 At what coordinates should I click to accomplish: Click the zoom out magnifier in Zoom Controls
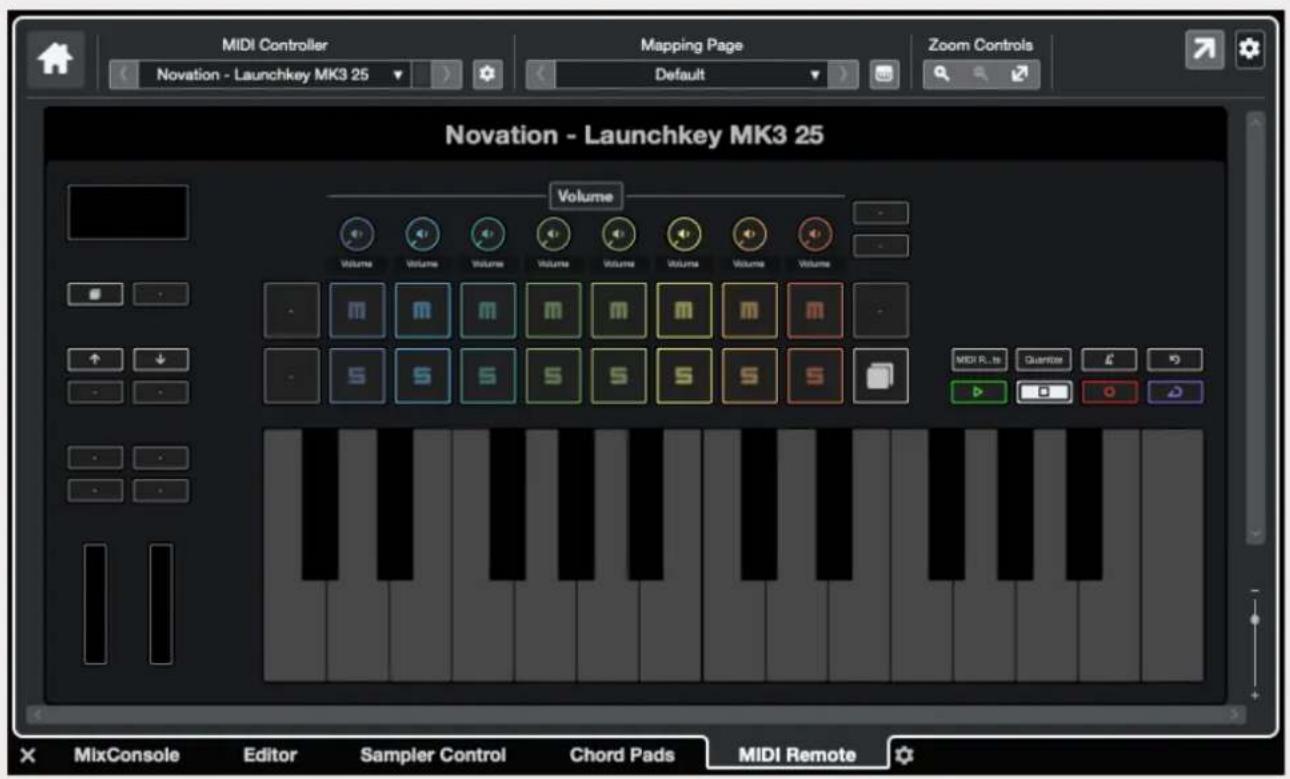click(x=982, y=75)
